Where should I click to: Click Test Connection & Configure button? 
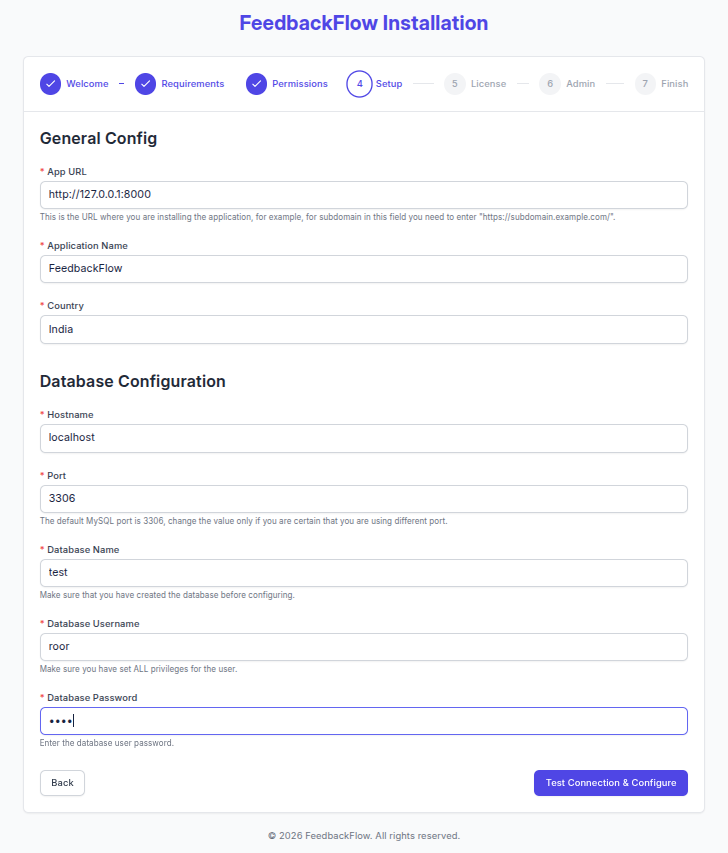(611, 783)
